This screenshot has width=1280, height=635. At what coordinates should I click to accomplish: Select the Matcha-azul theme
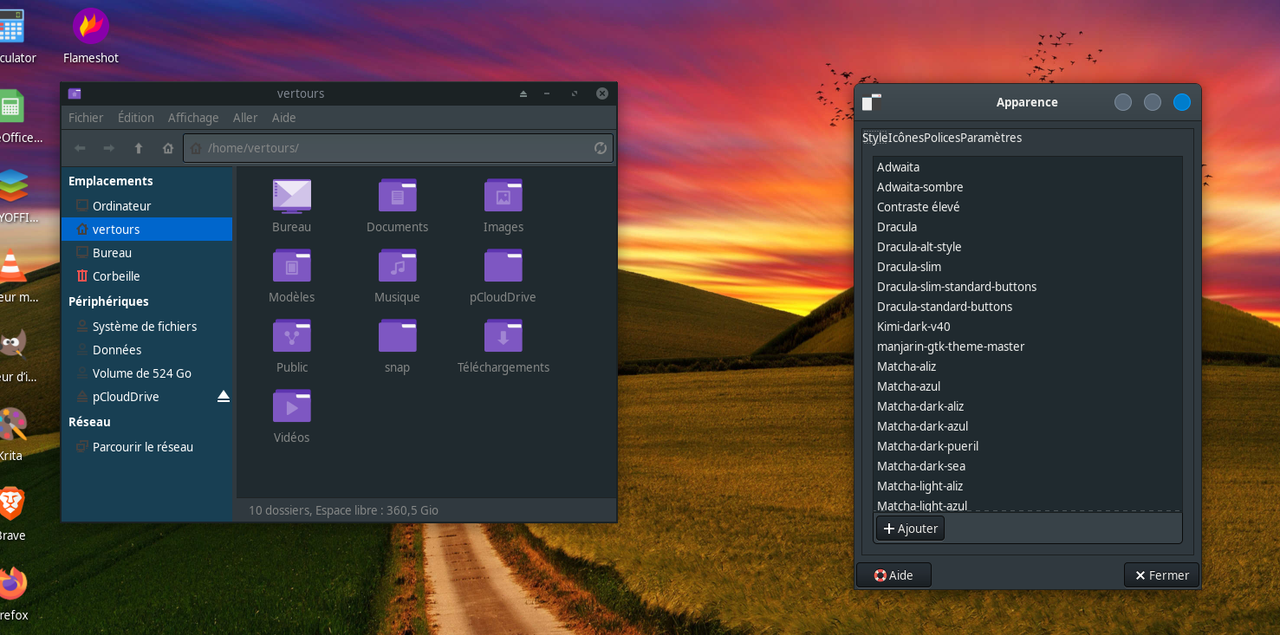[x=1027, y=387]
